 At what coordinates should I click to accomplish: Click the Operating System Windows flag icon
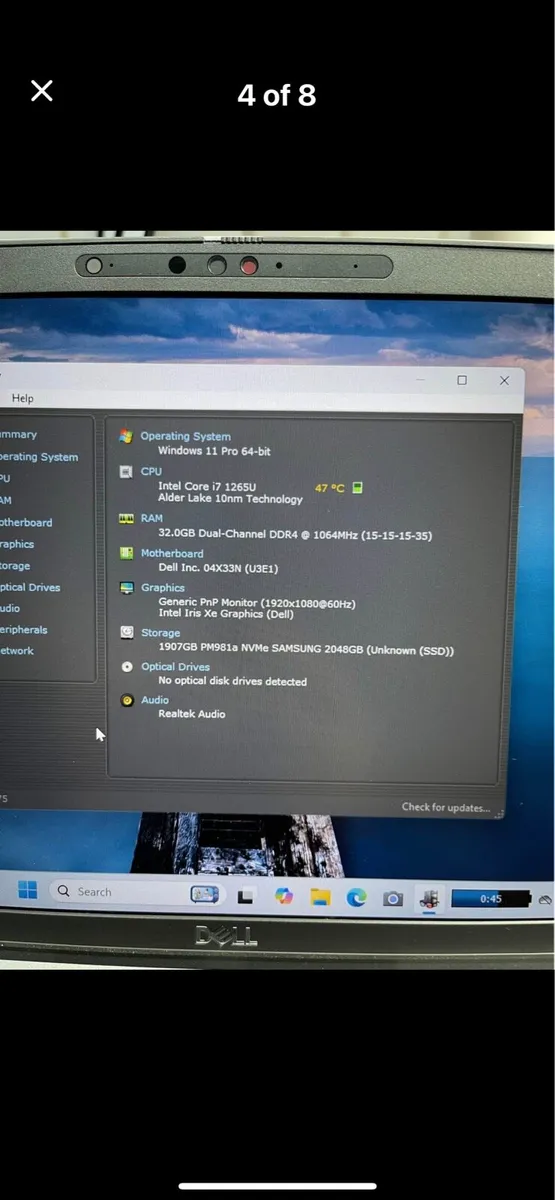coord(126,436)
